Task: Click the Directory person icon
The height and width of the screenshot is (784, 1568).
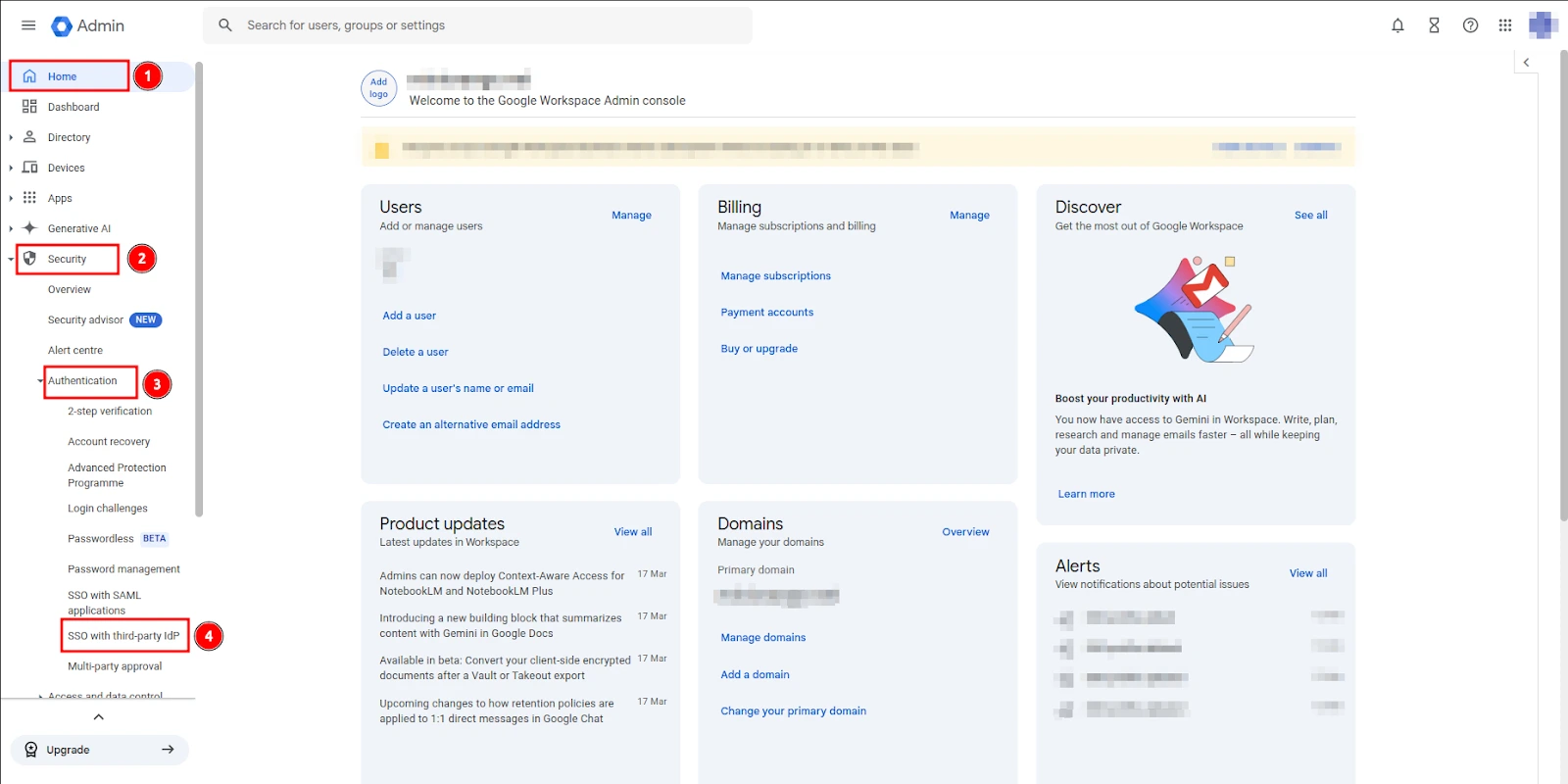Action: coord(29,137)
